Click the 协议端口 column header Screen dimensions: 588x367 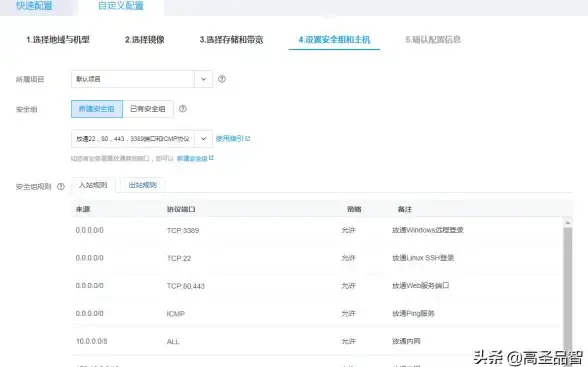point(181,209)
